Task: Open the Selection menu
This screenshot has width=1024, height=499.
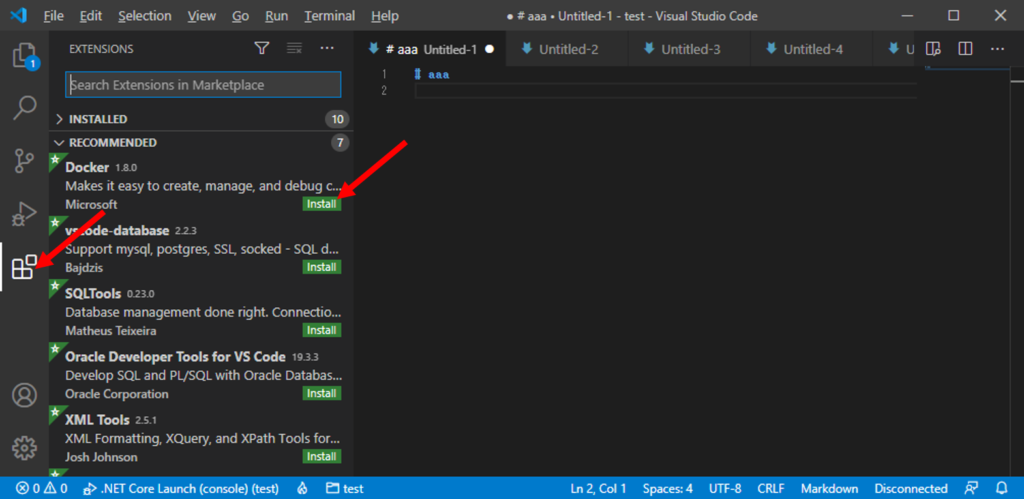Action: click(145, 16)
